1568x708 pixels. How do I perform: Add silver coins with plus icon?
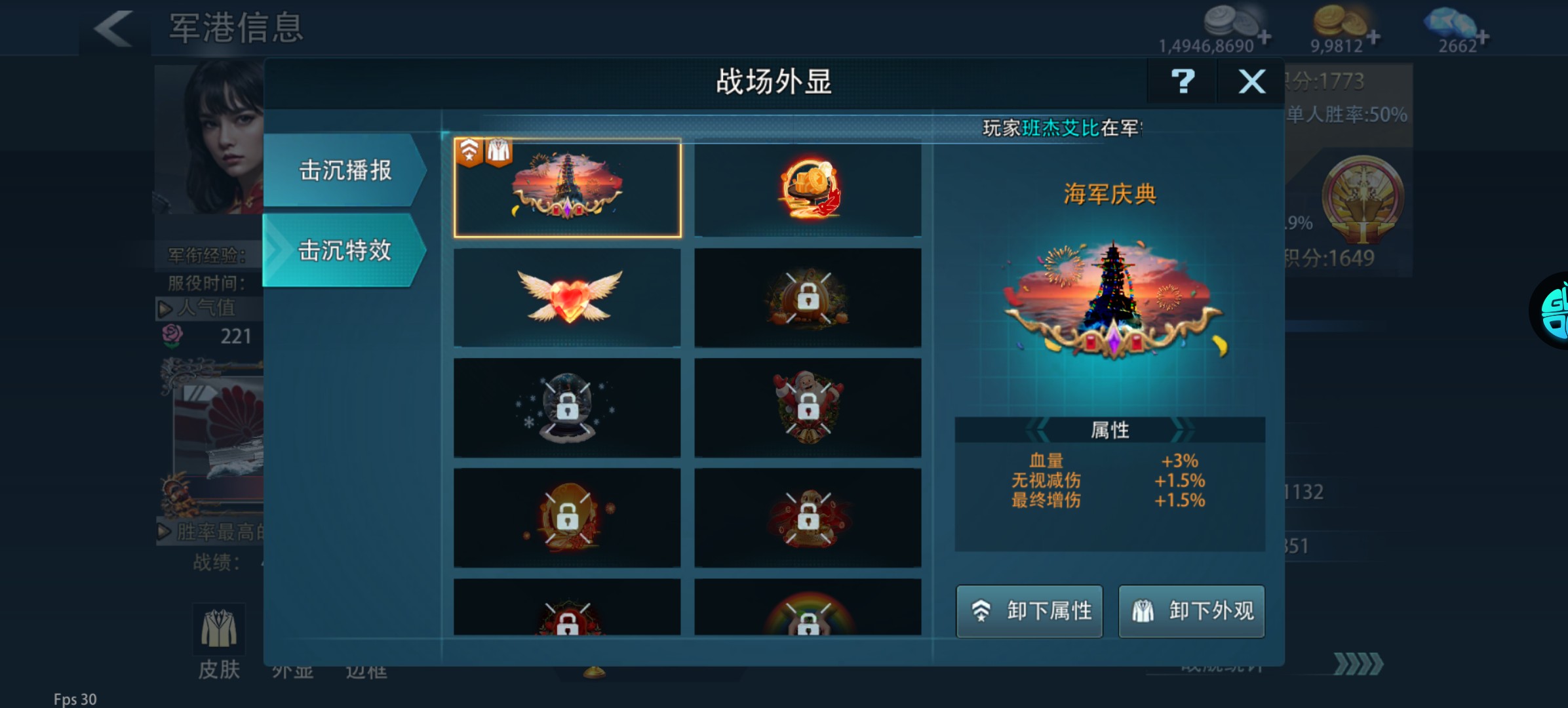[1264, 37]
